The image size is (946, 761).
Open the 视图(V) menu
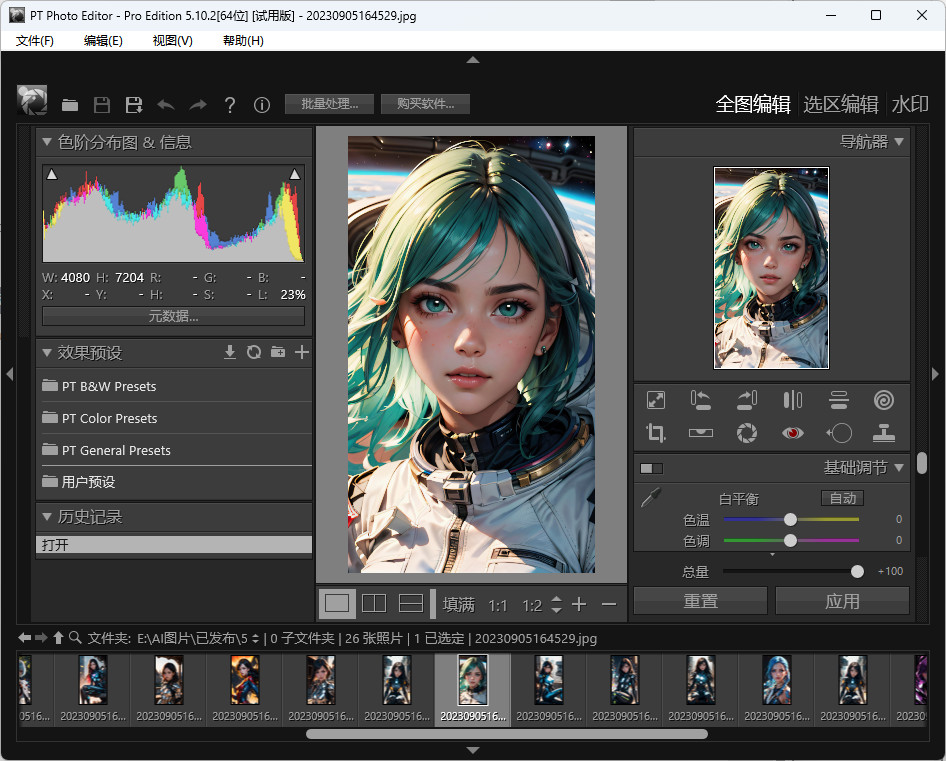coord(173,40)
